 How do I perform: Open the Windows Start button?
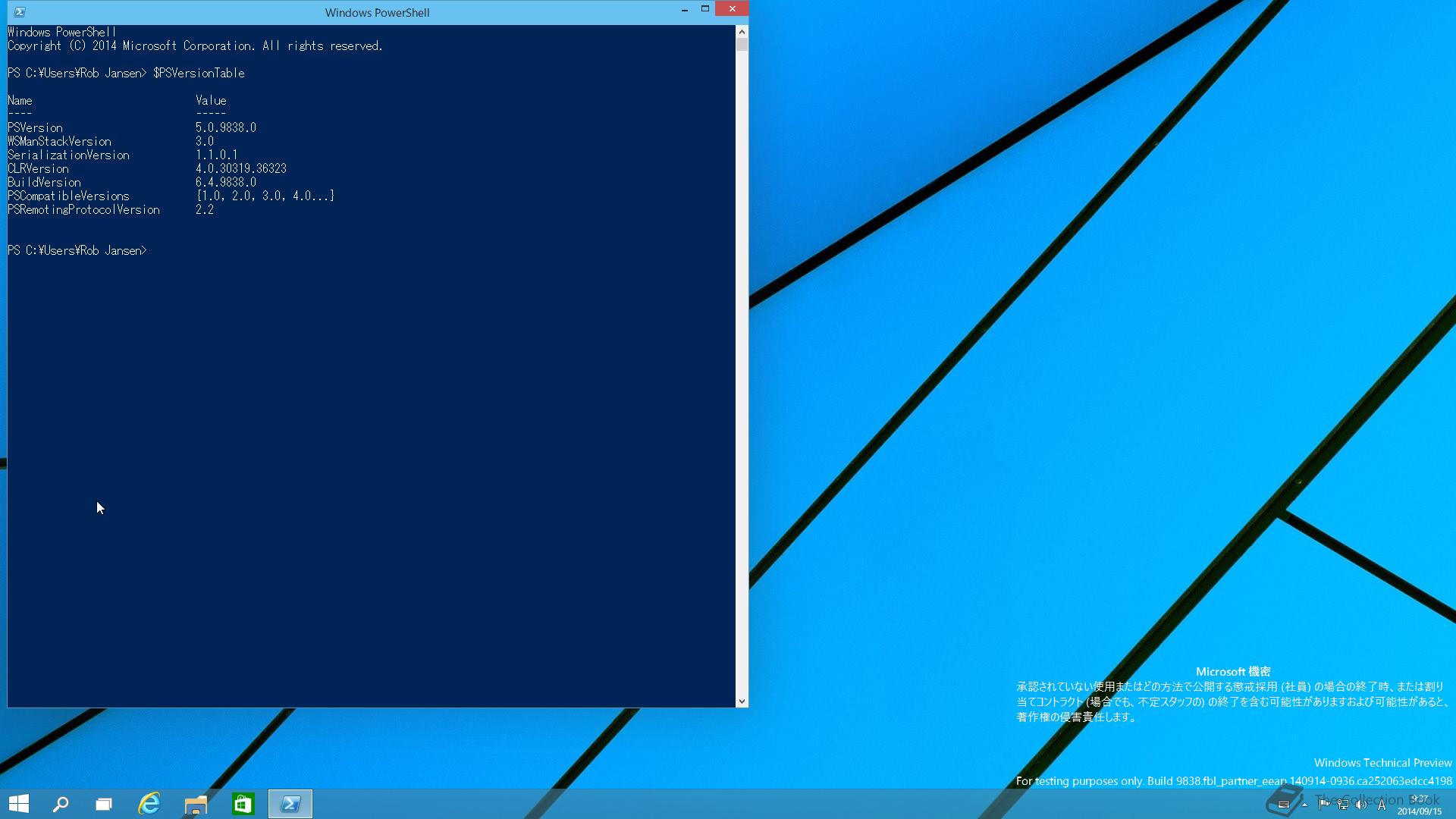coord(19,804)
